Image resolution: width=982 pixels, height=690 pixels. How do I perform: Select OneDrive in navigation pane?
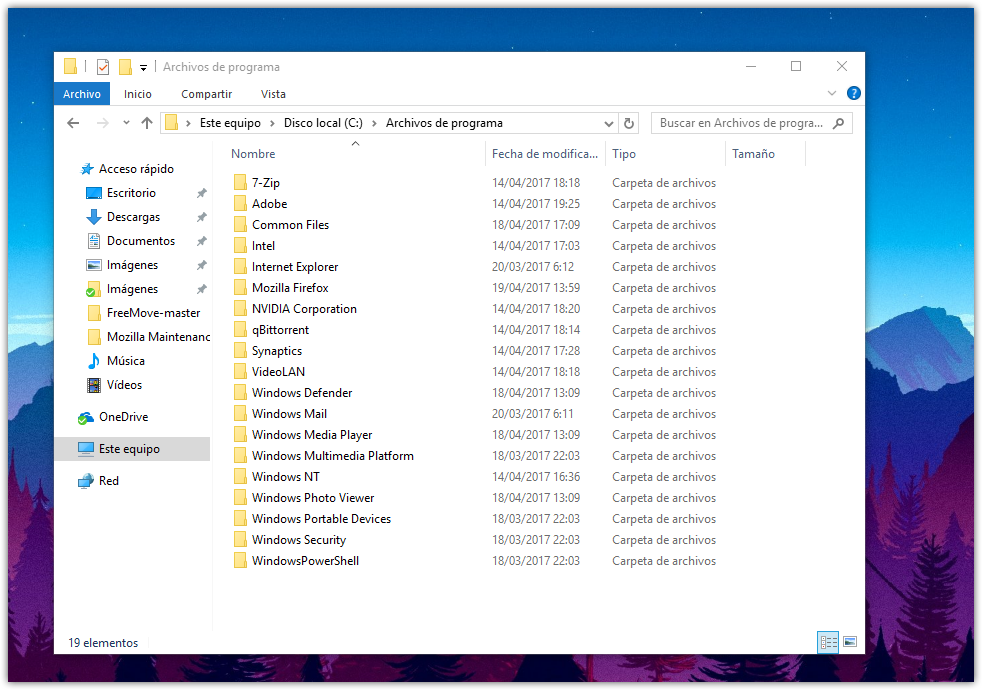(x=123, y=417)
